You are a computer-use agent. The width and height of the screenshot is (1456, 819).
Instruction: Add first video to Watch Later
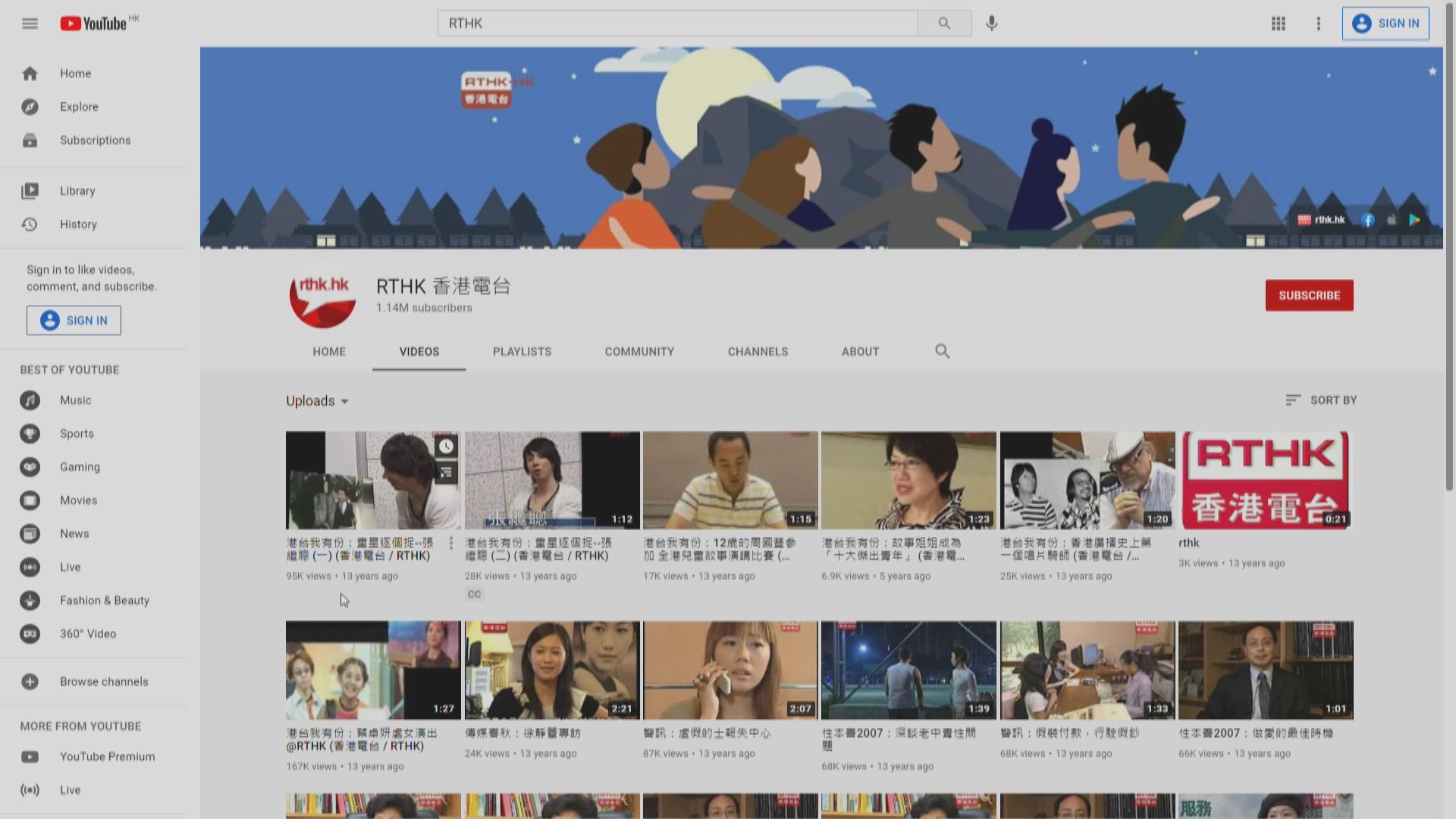coord(447,447)
